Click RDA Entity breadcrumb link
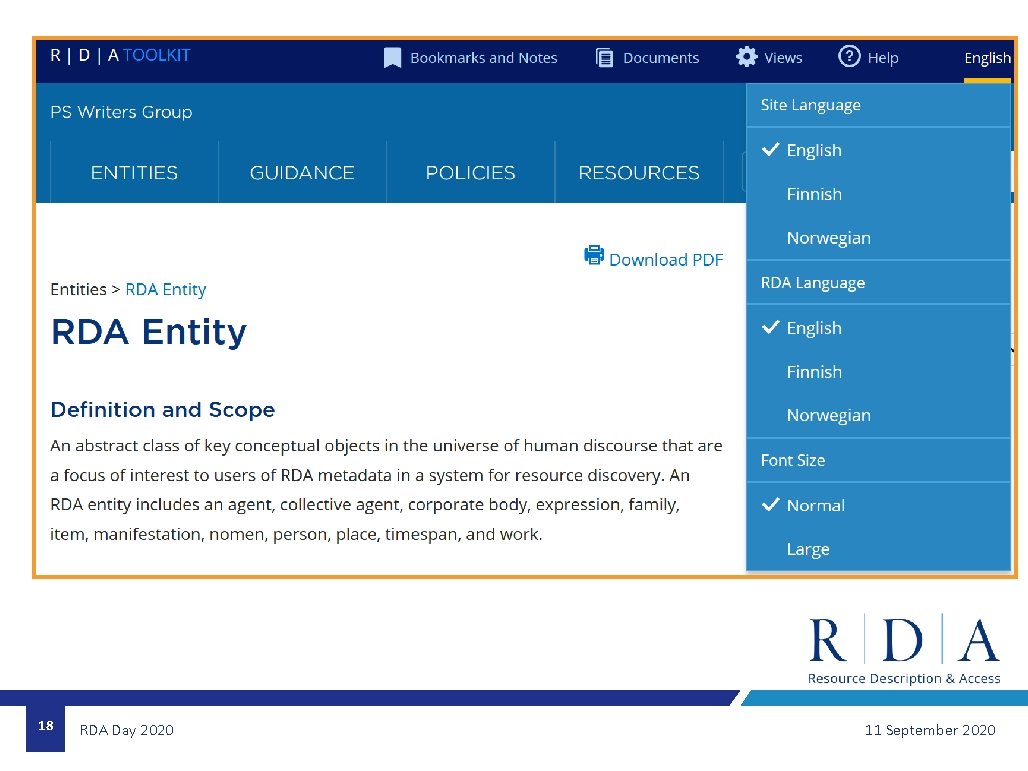 [x=166, y=289]
